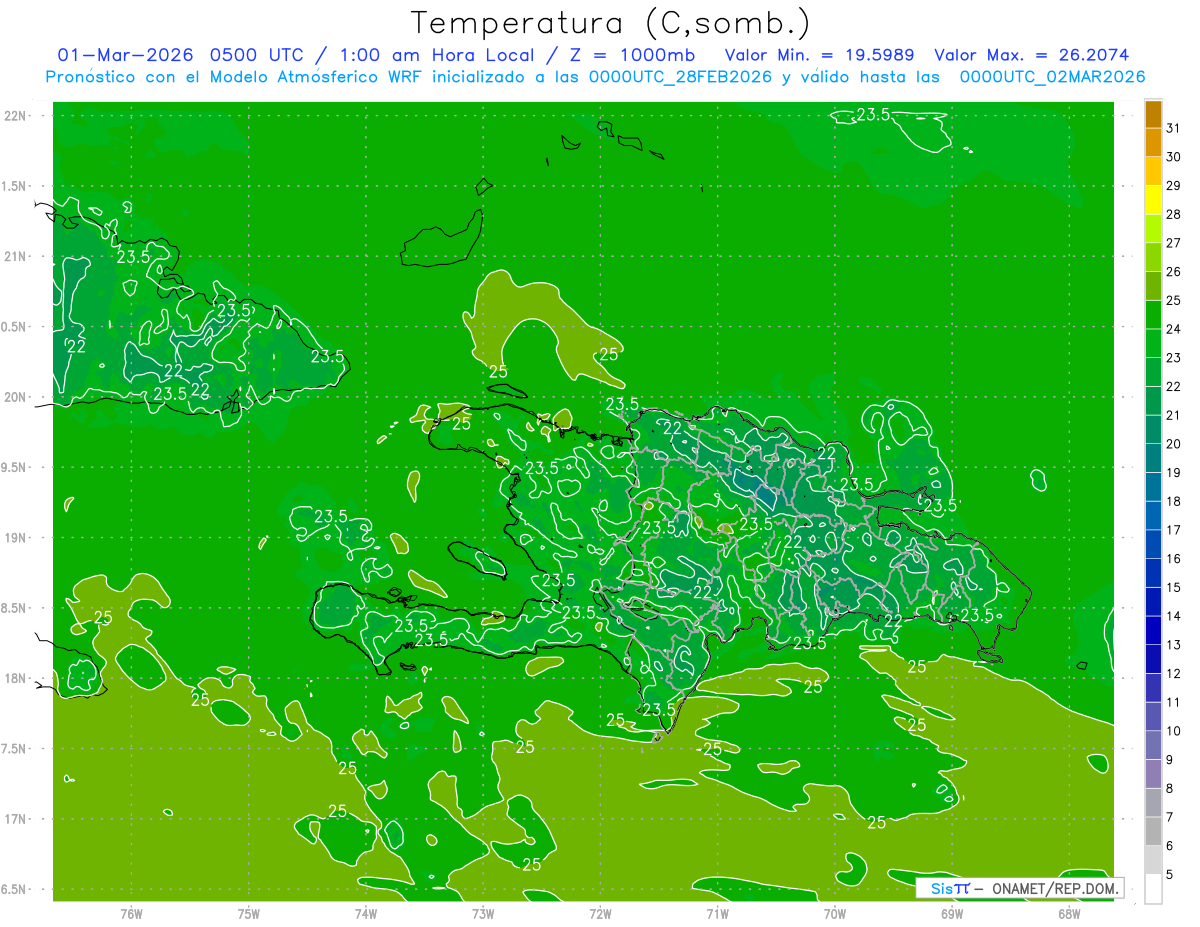The image size is (1200, 927).
Task: Click latitude axis label "17N"
Action: coord(16,820)
